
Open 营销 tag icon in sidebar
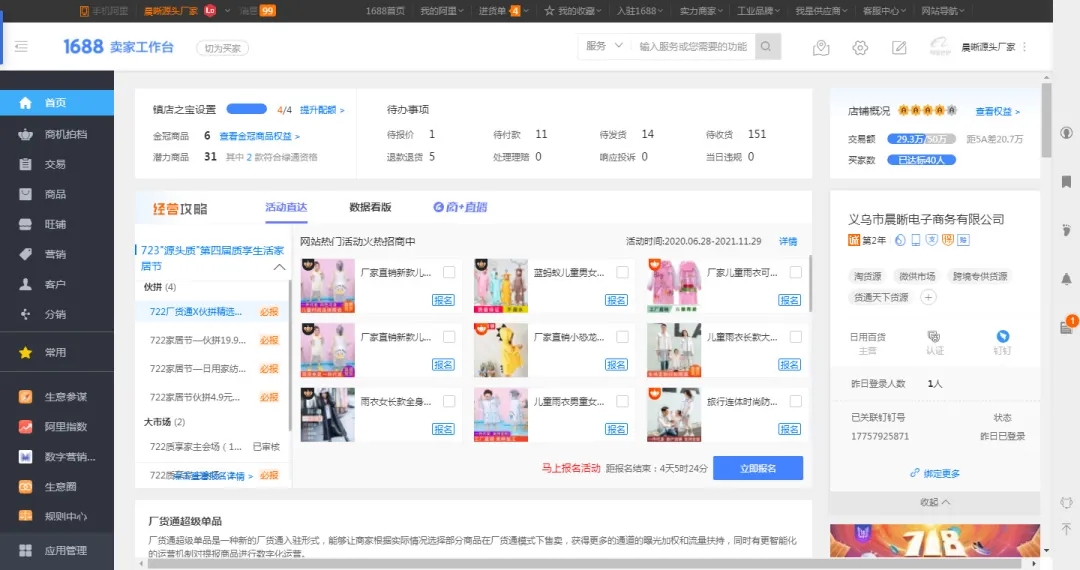coord(25,254)
